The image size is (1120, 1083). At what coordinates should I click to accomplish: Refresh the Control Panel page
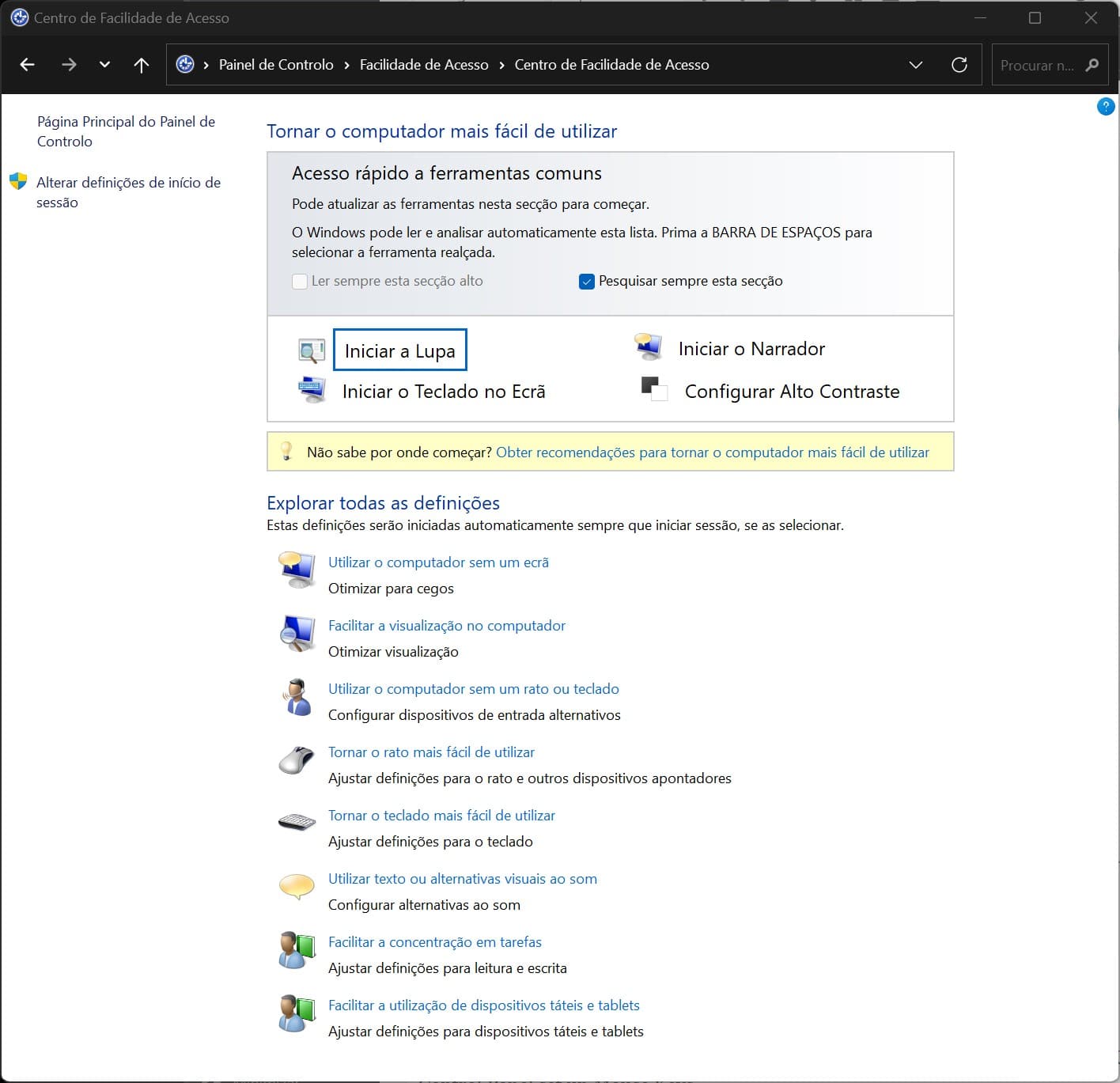(x=959, y=65)
